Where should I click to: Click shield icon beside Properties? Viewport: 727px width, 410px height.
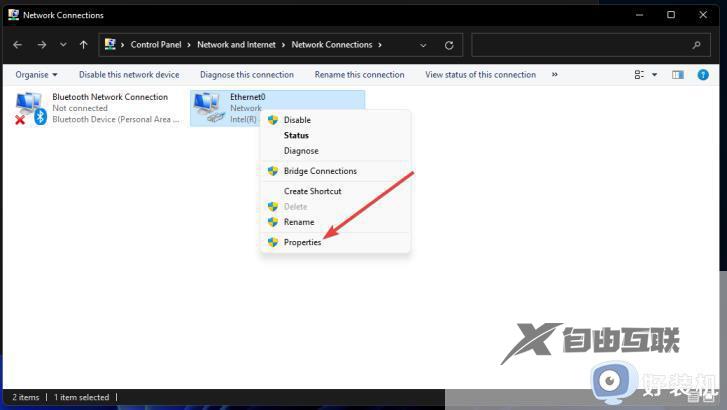pyautogui.click(x=273, y=242)
